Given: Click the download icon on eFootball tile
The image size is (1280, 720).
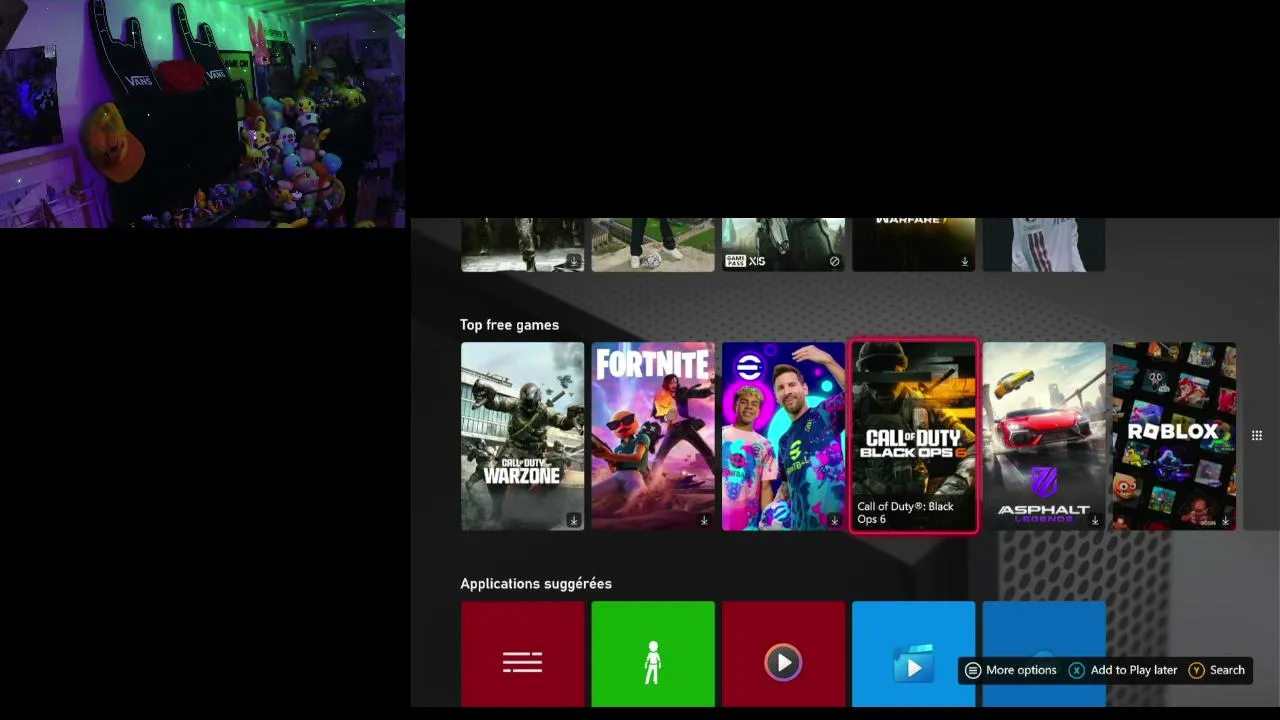Looking at the screenshot, I should click(834, 520).
